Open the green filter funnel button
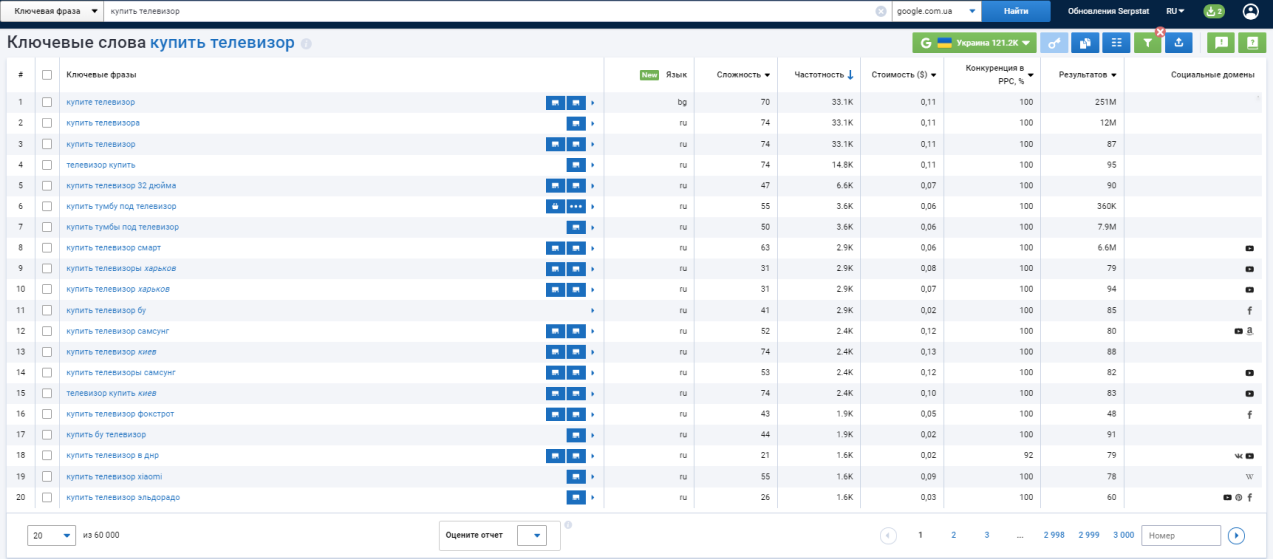This screenshot has width=1273, height=559. [1148, 43]
